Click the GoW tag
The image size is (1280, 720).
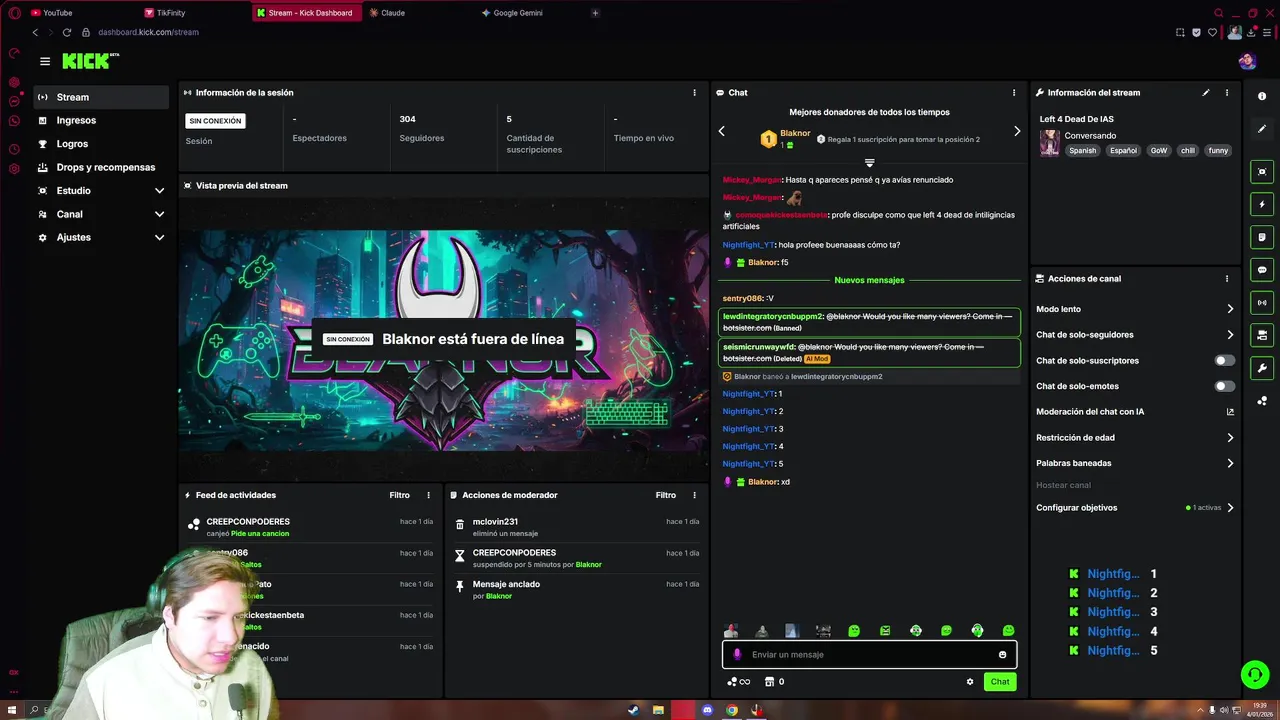(x=1158, y=151)
